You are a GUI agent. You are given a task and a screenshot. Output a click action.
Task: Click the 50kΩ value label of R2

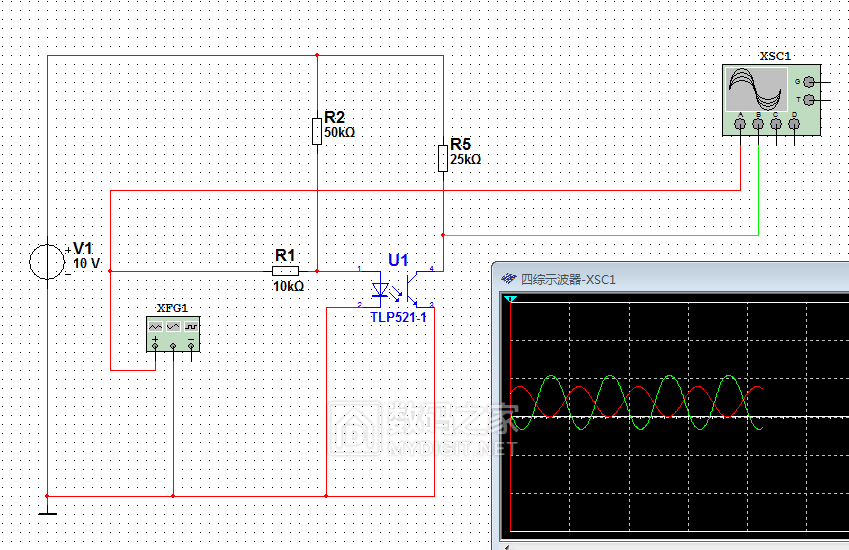(x=340, y=132)
